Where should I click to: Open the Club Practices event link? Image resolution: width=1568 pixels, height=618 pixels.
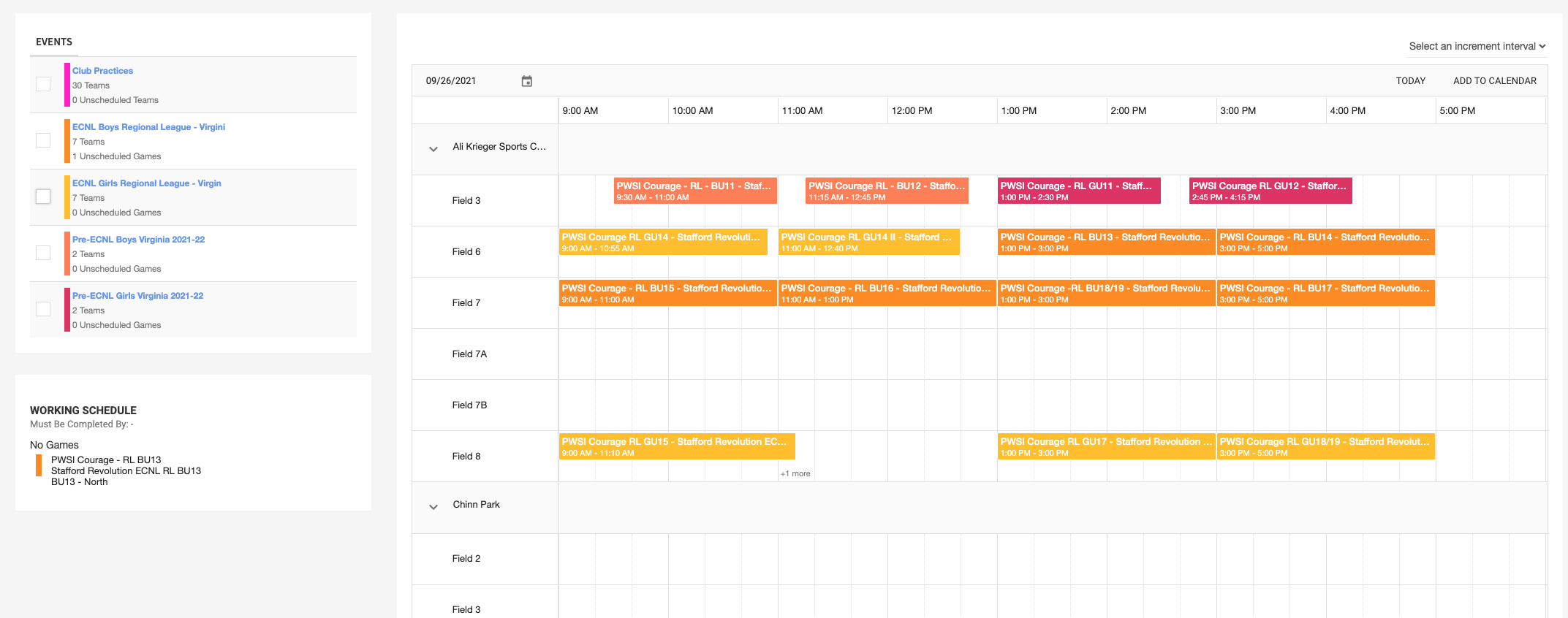click(102, 71)
